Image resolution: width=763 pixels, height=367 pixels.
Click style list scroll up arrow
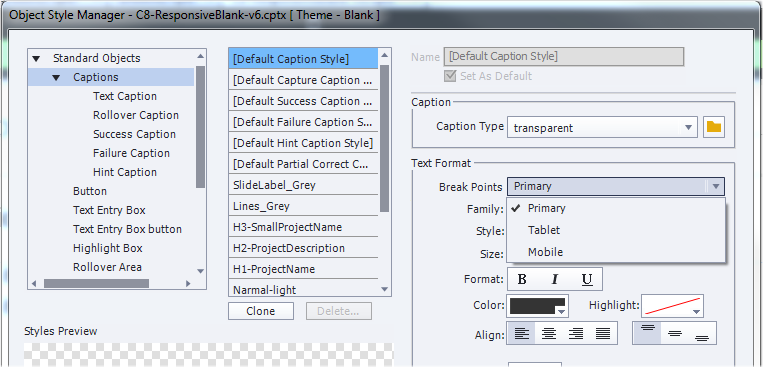pyautogui.click(x=384, y=55)
